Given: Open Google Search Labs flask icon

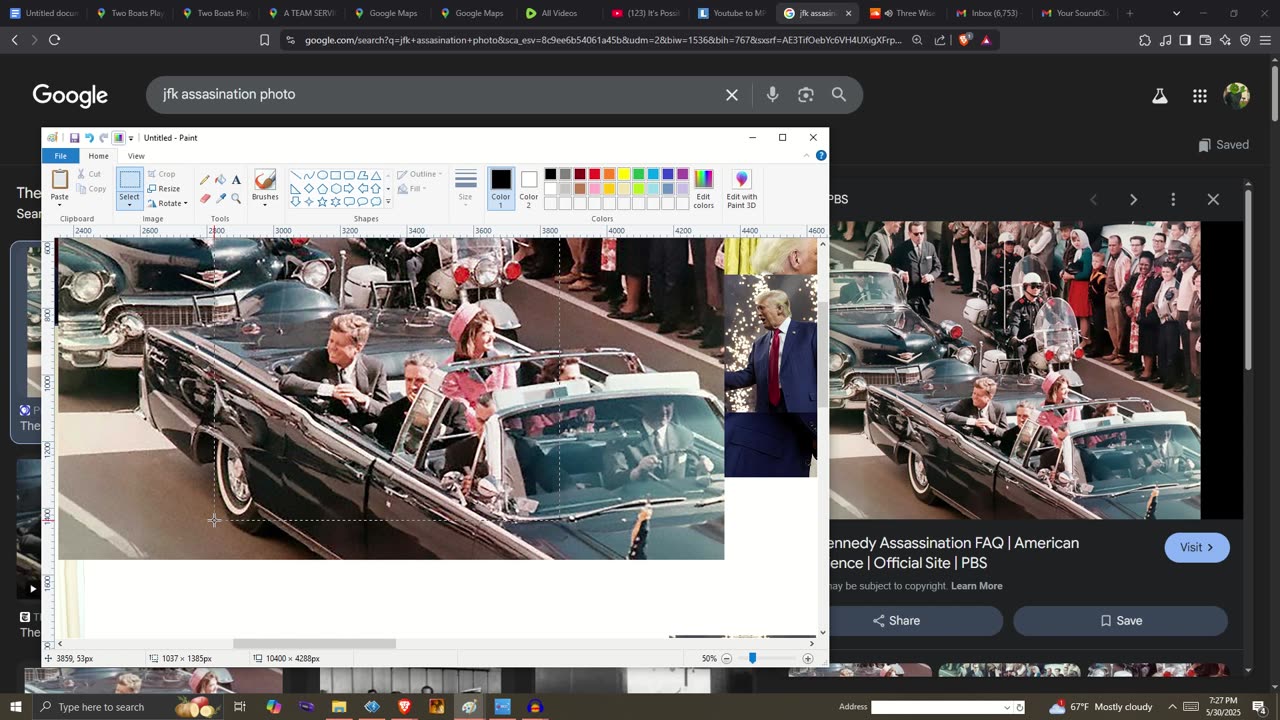Looking at the screenshot, I should 1160,96.
